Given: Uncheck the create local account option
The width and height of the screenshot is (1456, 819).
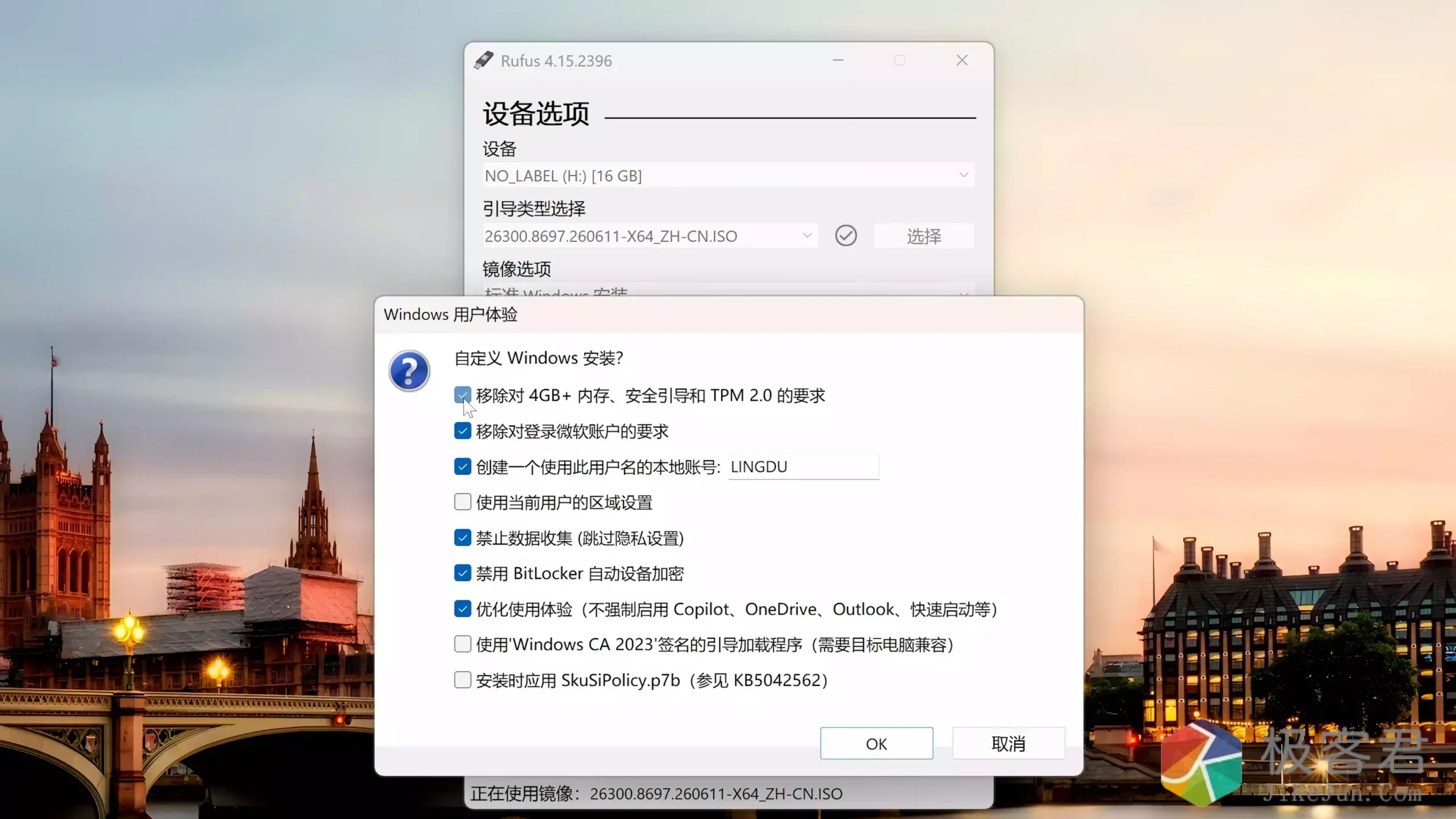Looking at the screenshot, I should pos(462,466).
